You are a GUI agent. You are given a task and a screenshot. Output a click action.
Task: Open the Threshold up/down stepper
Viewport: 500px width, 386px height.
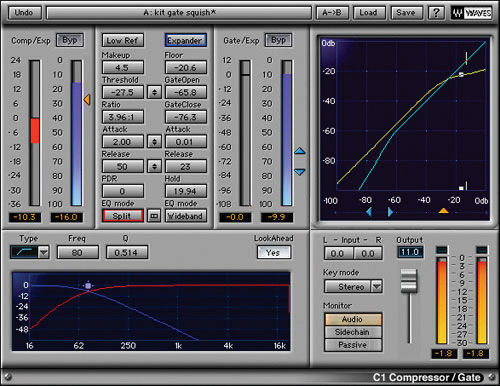click(154, 92)
